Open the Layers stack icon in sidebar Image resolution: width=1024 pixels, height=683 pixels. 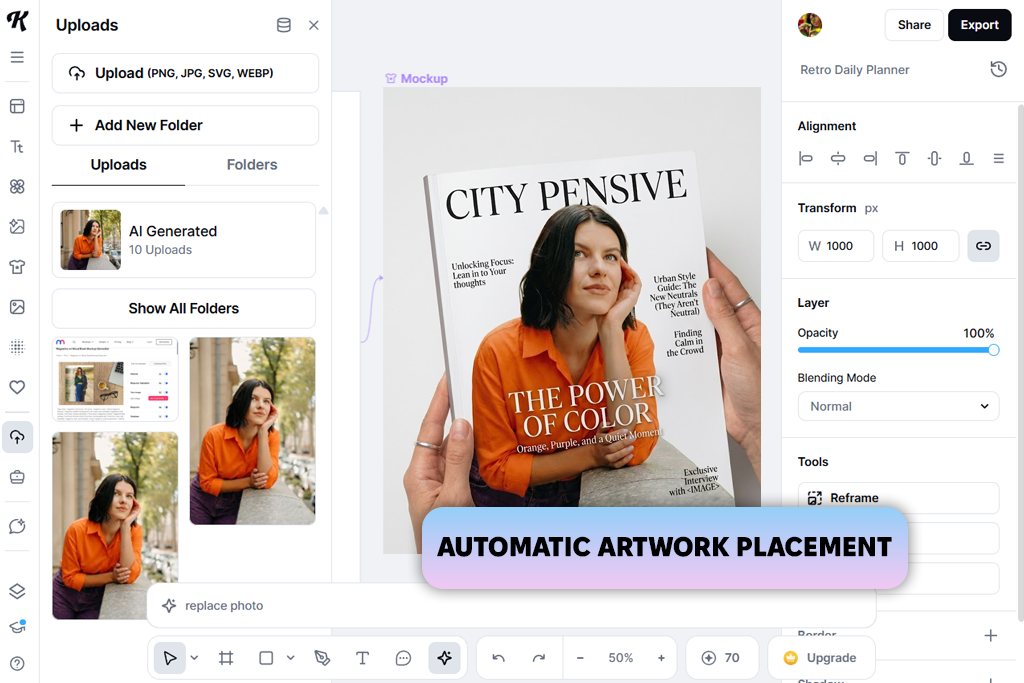[x=18, y=591]
